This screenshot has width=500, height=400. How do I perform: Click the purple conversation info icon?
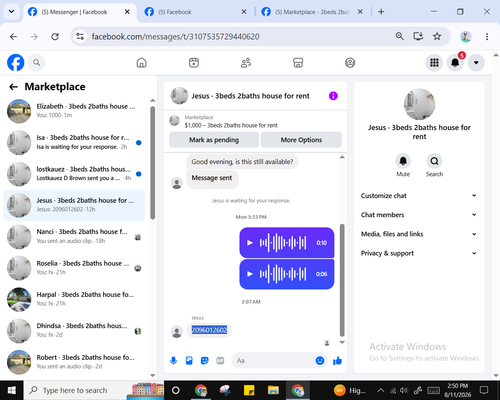pos(333,96)
